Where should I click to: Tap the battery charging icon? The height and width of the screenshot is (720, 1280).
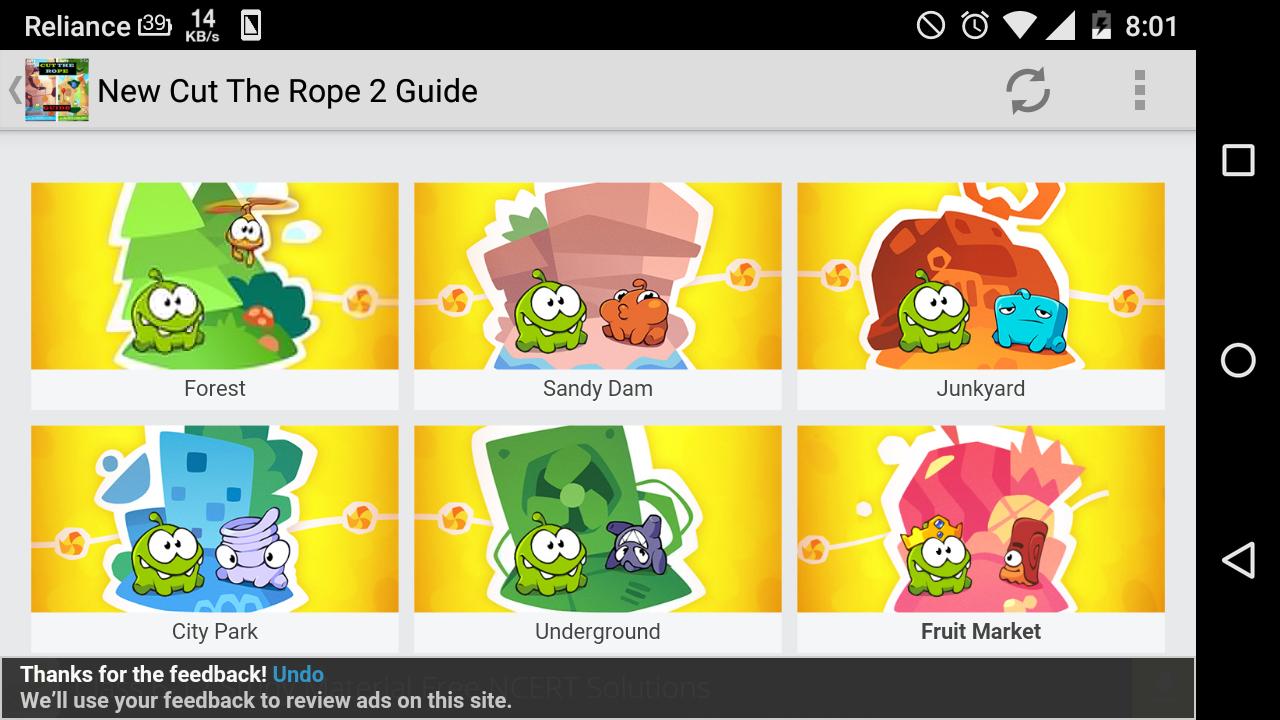[1101, 24]
